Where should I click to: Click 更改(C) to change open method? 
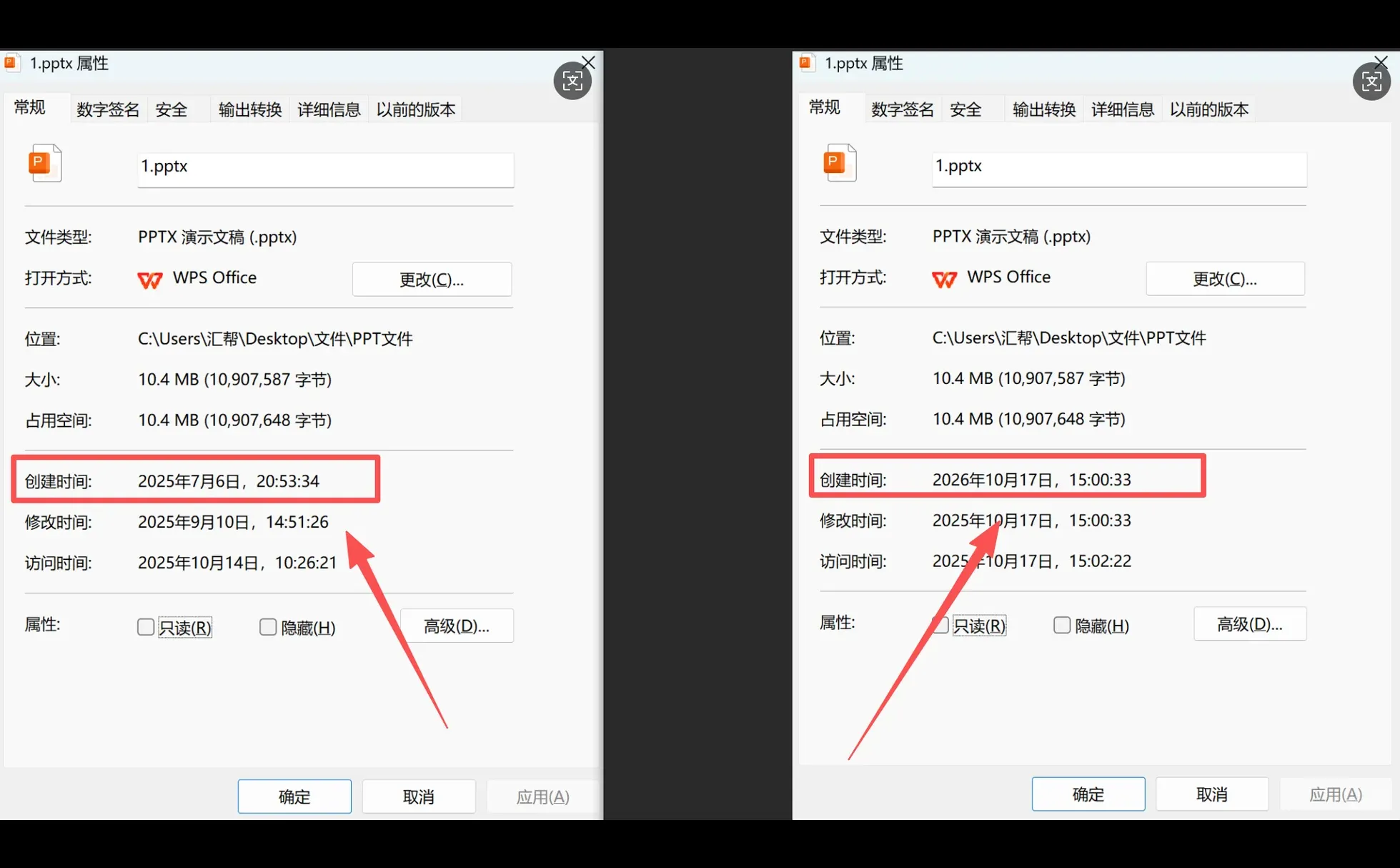(x=432, y=280)
